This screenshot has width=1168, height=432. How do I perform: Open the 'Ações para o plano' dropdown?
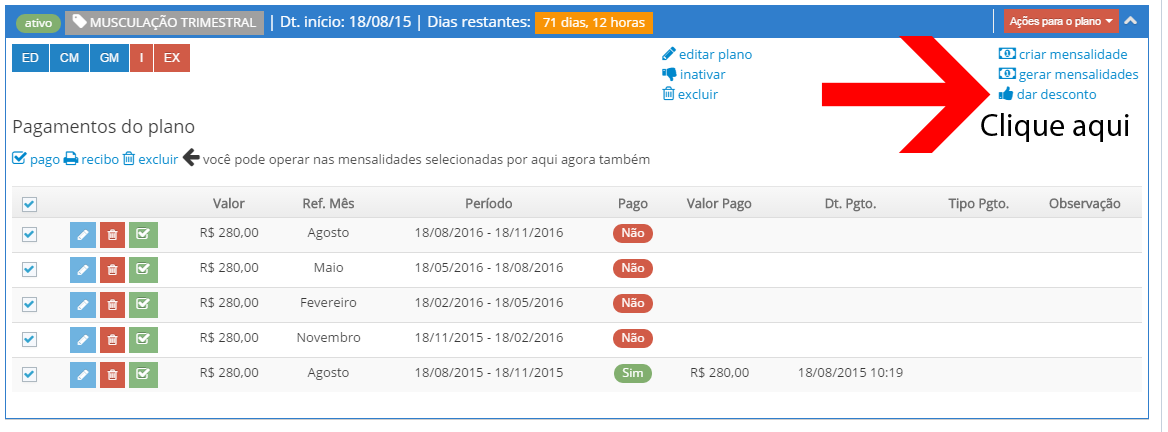pos(1060,21)
